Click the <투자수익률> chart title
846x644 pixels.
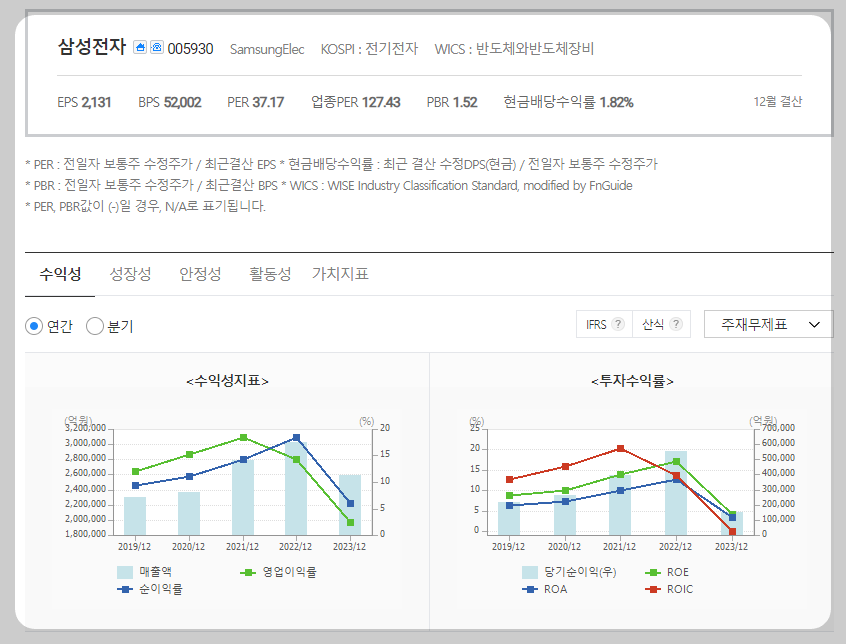tap(632, 381)
